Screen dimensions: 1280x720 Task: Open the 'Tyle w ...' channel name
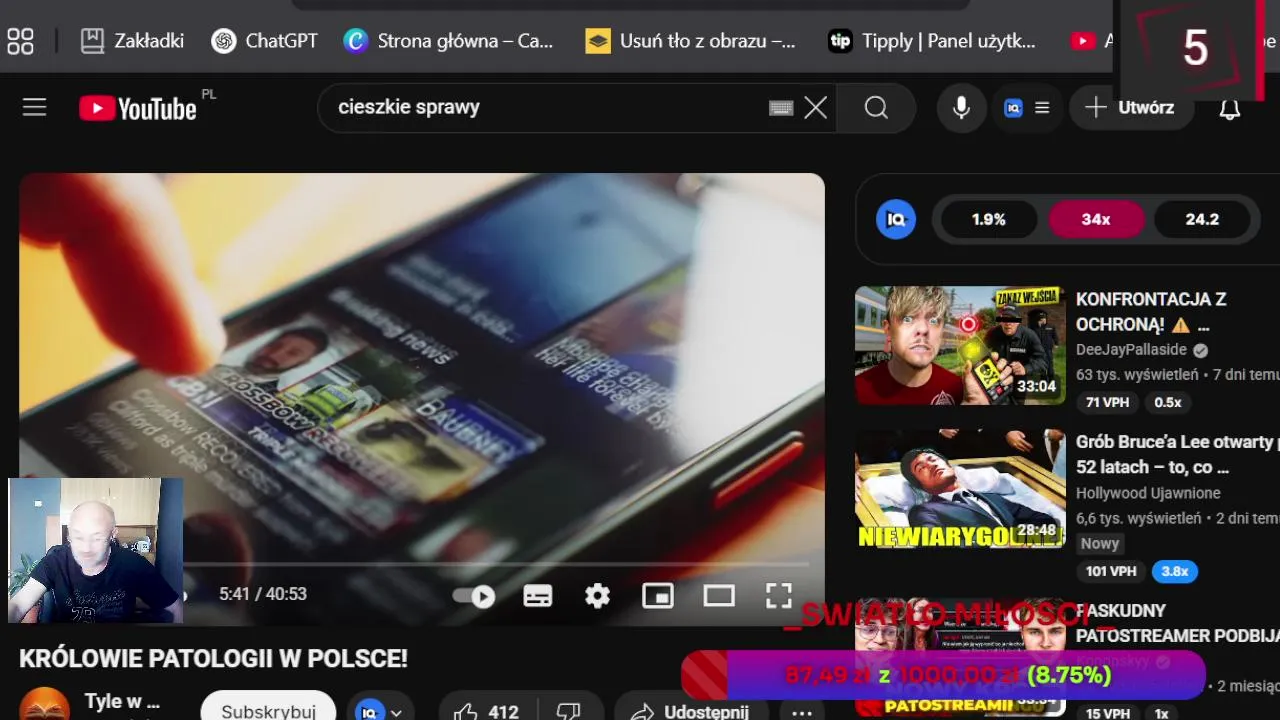coord(122,701)
